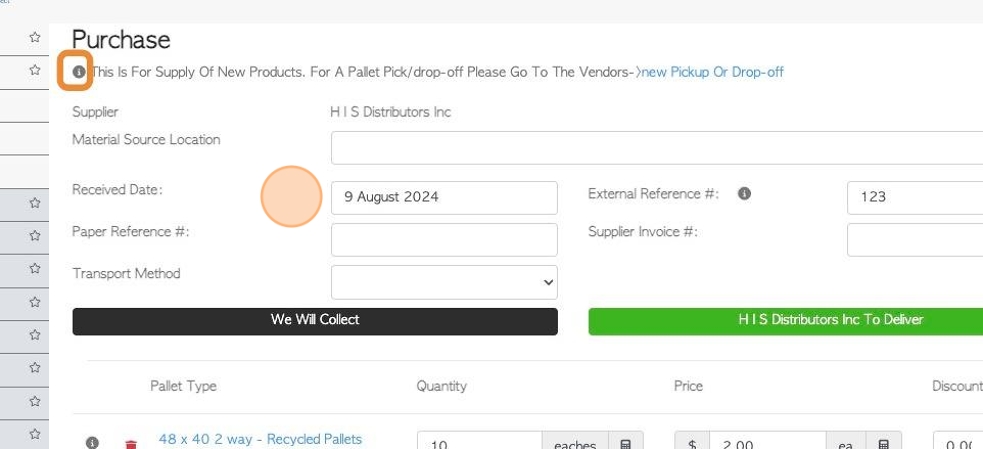Viewport: 983px width, 449px height.
Task: Open the Material Source Location field
Action: coord(656,148)
